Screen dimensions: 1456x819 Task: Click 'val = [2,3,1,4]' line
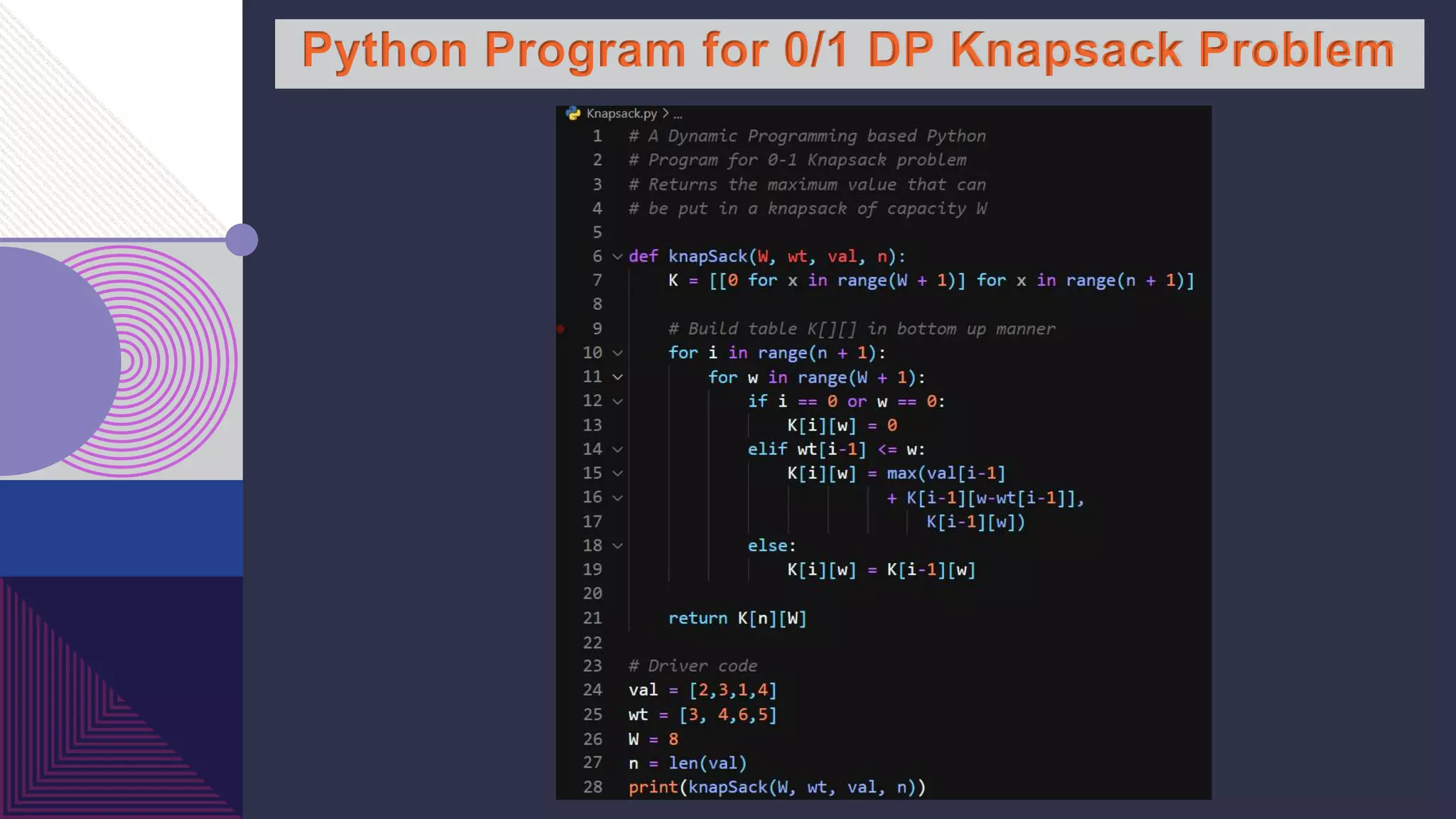(x=702, y=690)
